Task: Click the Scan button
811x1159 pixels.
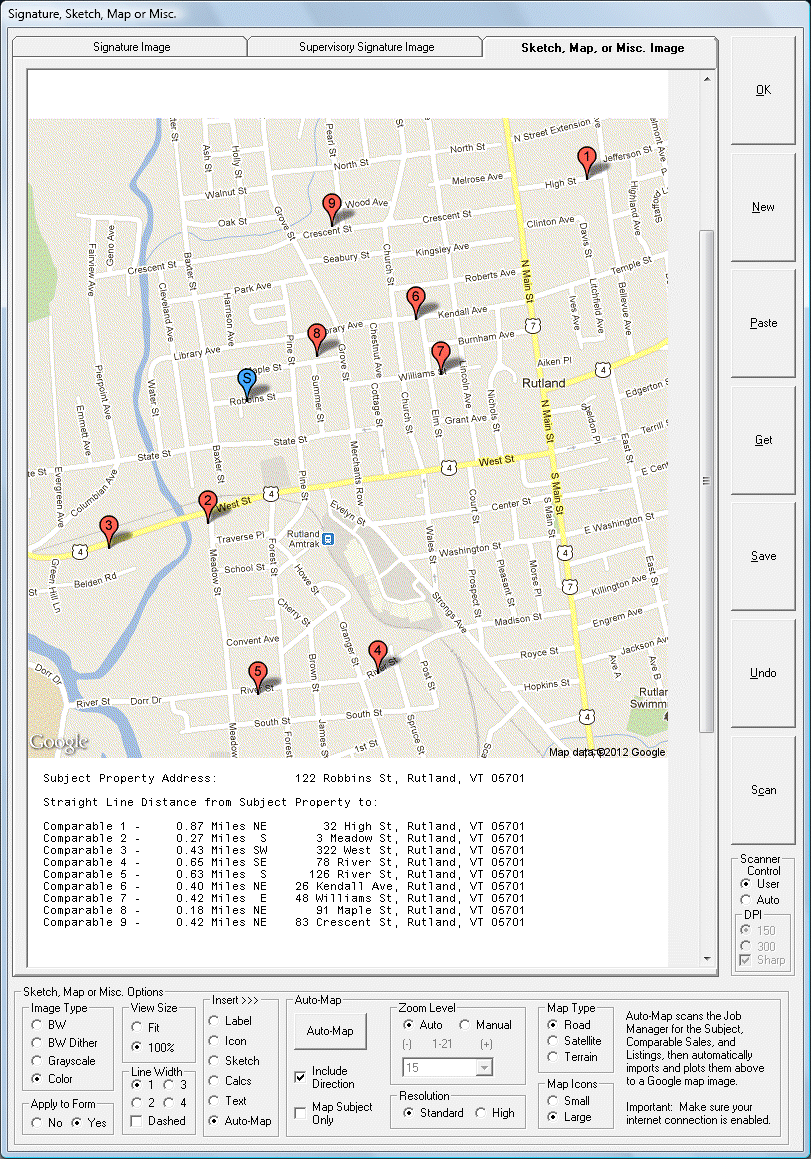Action: [763, 790]
